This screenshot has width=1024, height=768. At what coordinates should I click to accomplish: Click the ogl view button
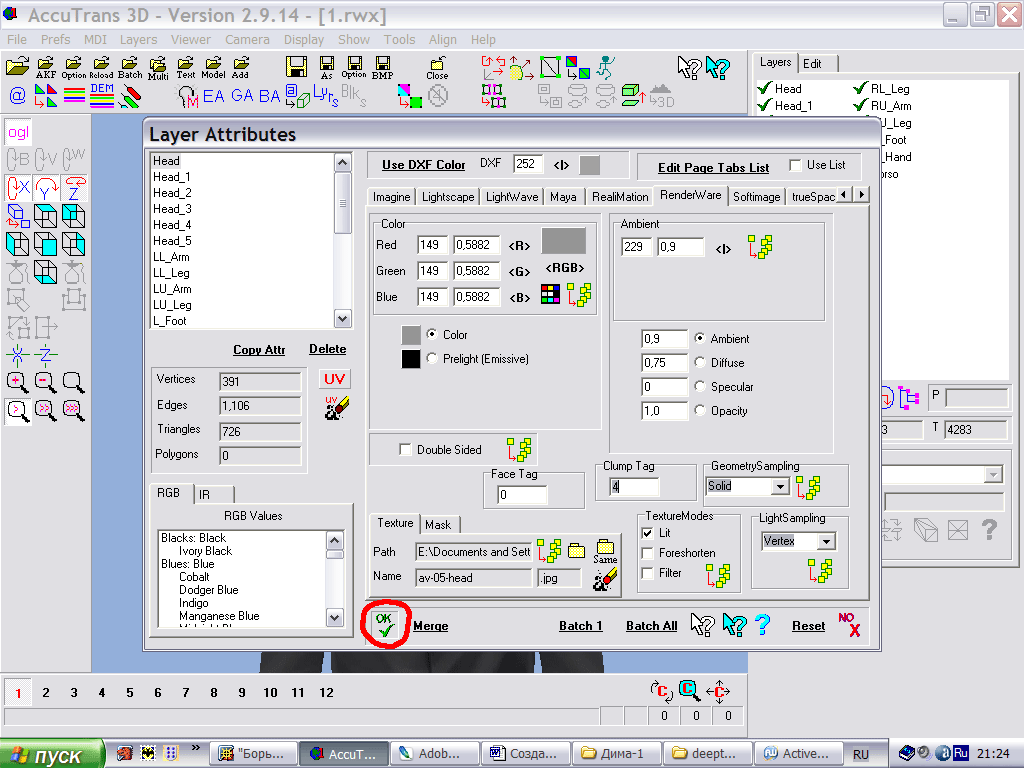(18, 133)
